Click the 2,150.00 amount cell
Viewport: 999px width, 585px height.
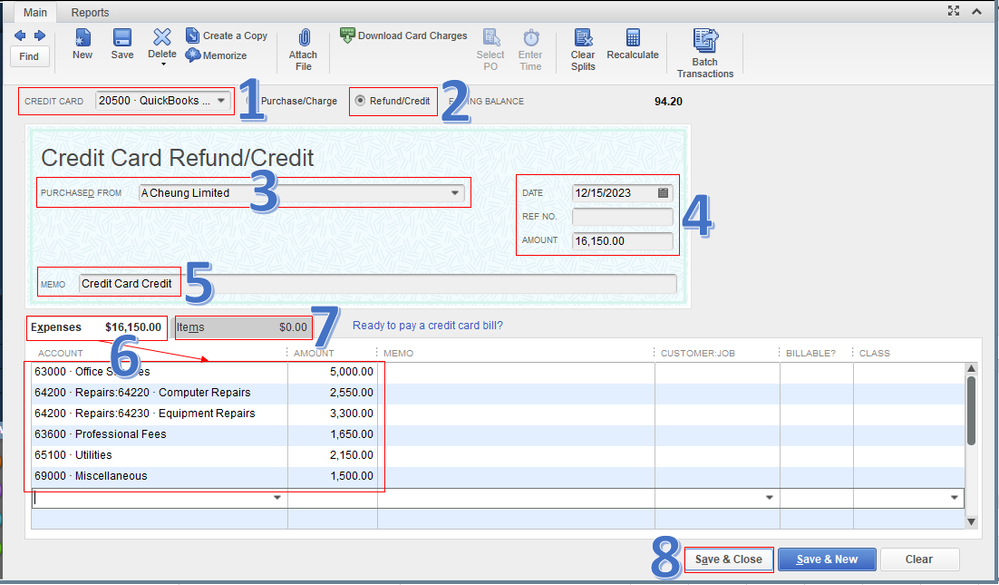click(x=333, y=455)
